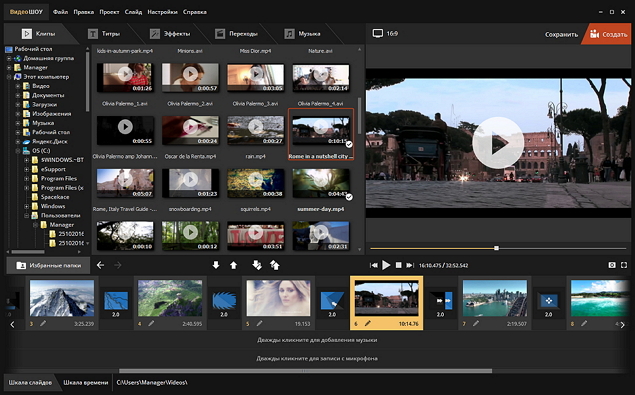635x395 pixels.
Task: Switch to the Переходы tab
Action: (237, 34)
